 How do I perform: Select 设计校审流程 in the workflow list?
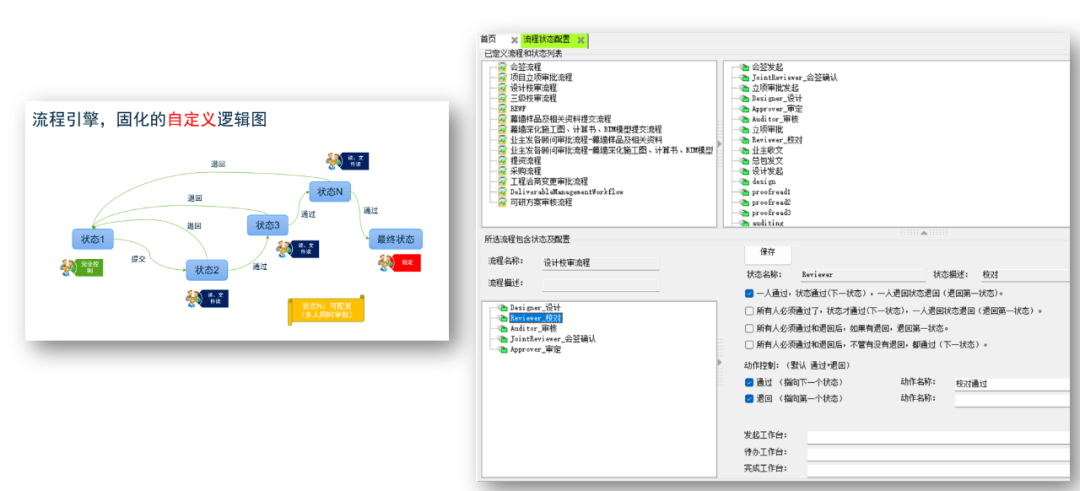coord(533,88)
